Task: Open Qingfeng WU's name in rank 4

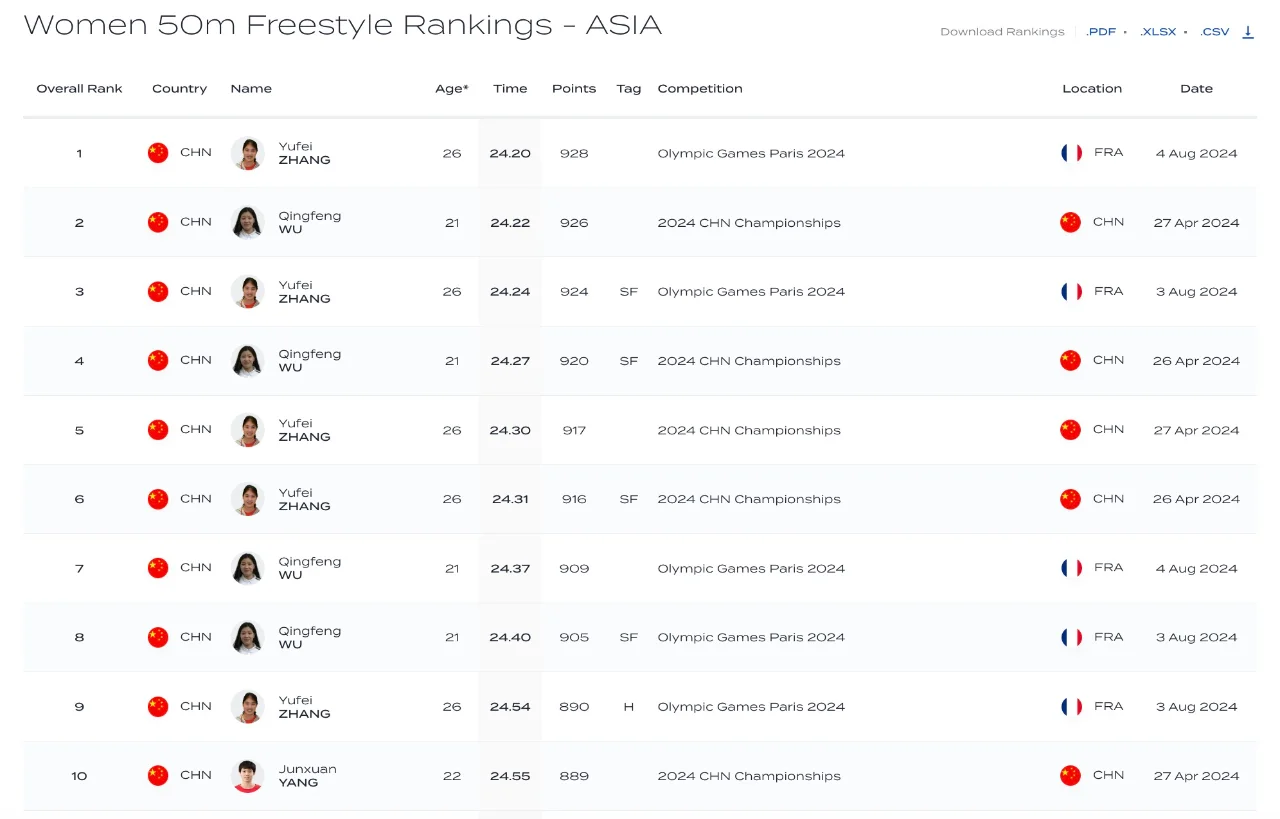Action: [310, 361]
